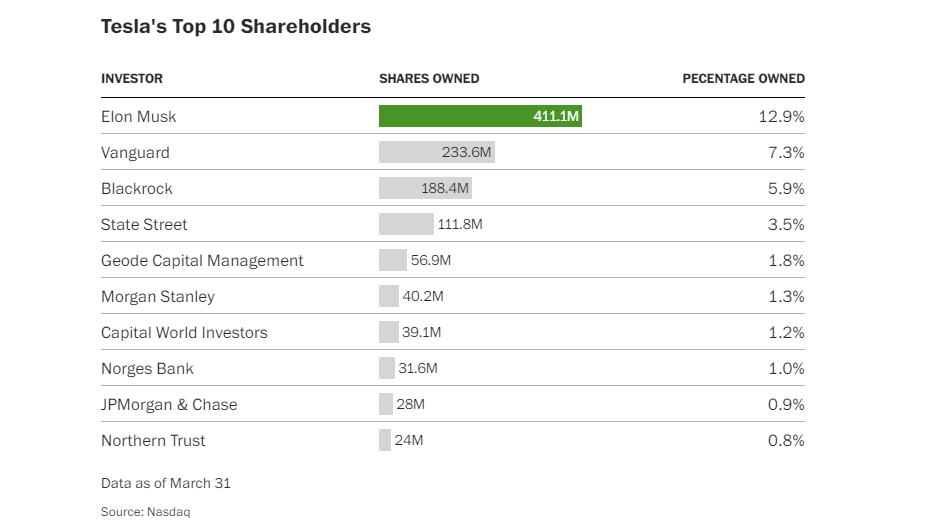Click the Vanguard investor name
The image size is (937, 523).
click(135, 152)
